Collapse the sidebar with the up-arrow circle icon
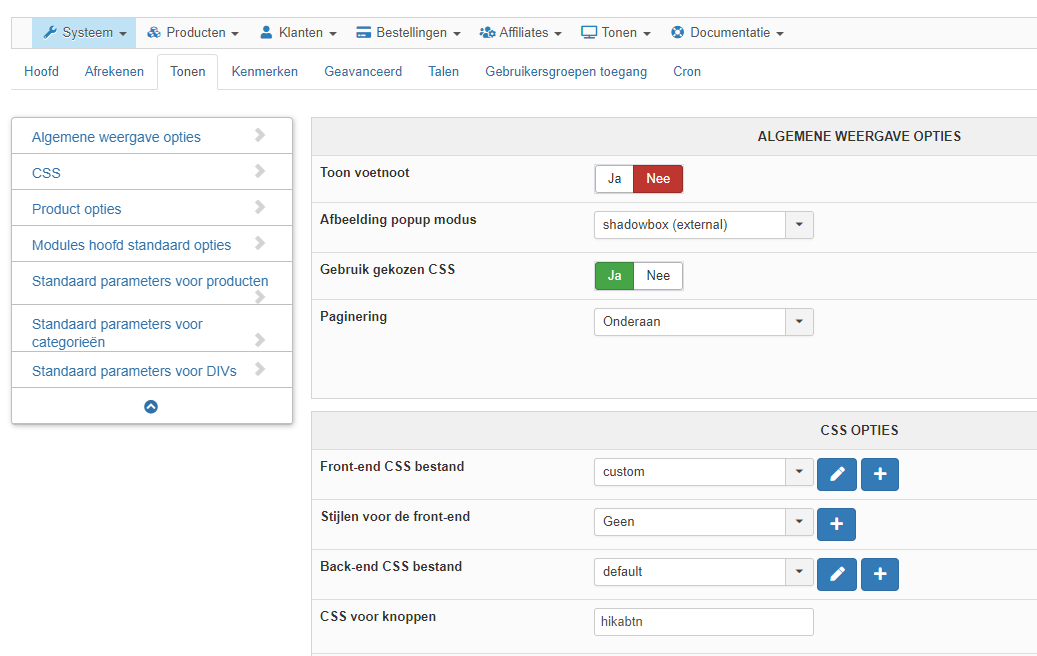The width and height of the screenshot is (1037, 656). click(151, 407)
